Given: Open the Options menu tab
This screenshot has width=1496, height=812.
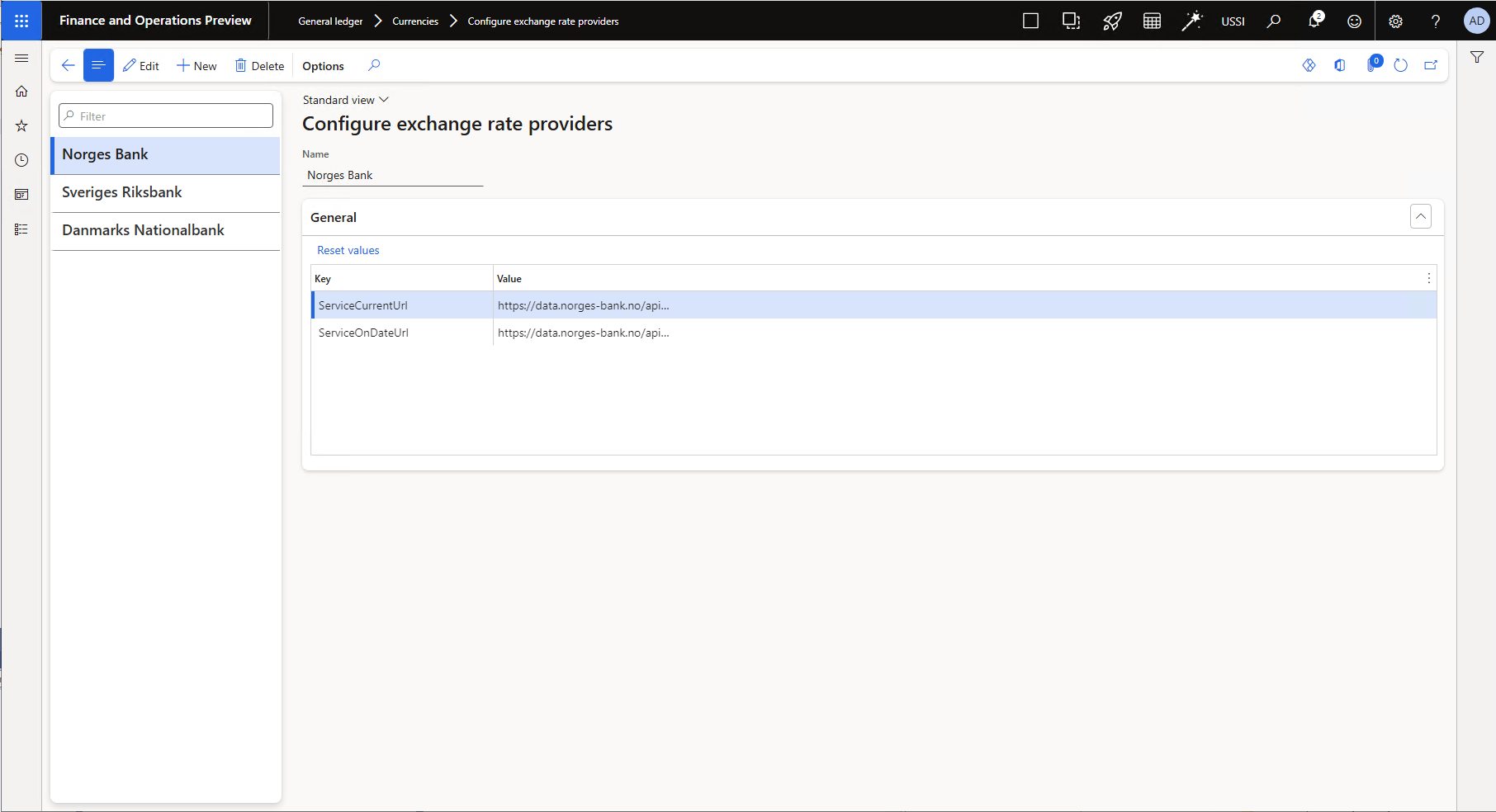Looking at the screenshot, I should [323, 66].
